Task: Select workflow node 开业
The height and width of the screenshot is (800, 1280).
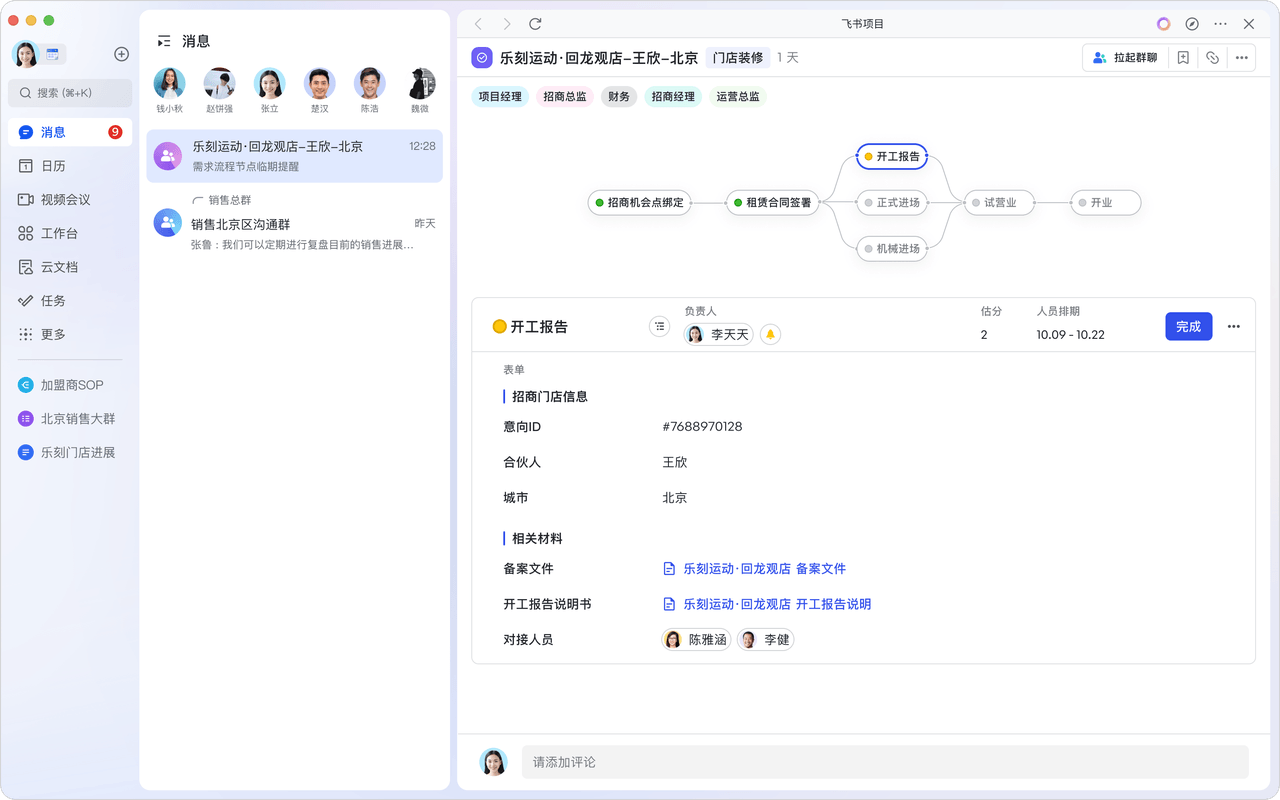Action: point(1106,203)
